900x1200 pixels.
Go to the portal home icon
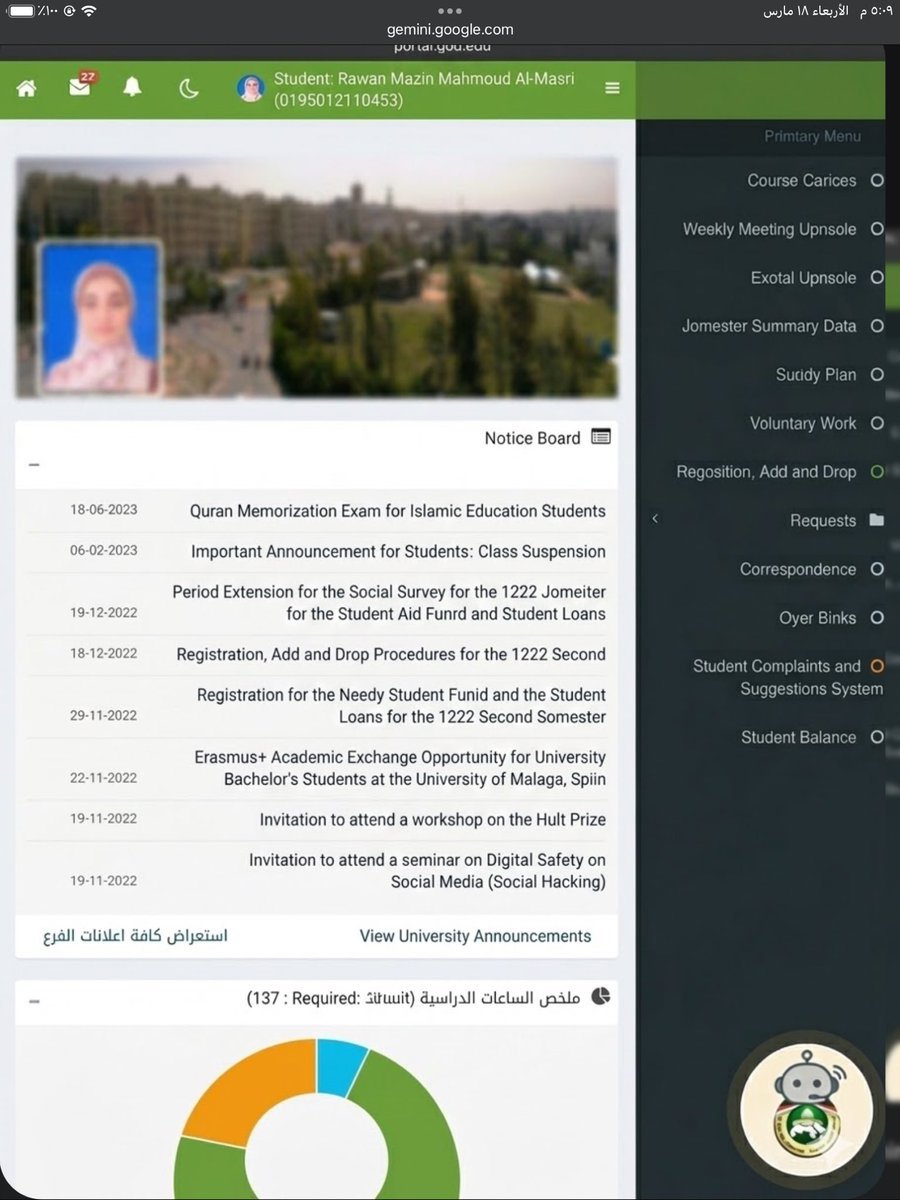[x=26, y=88]
